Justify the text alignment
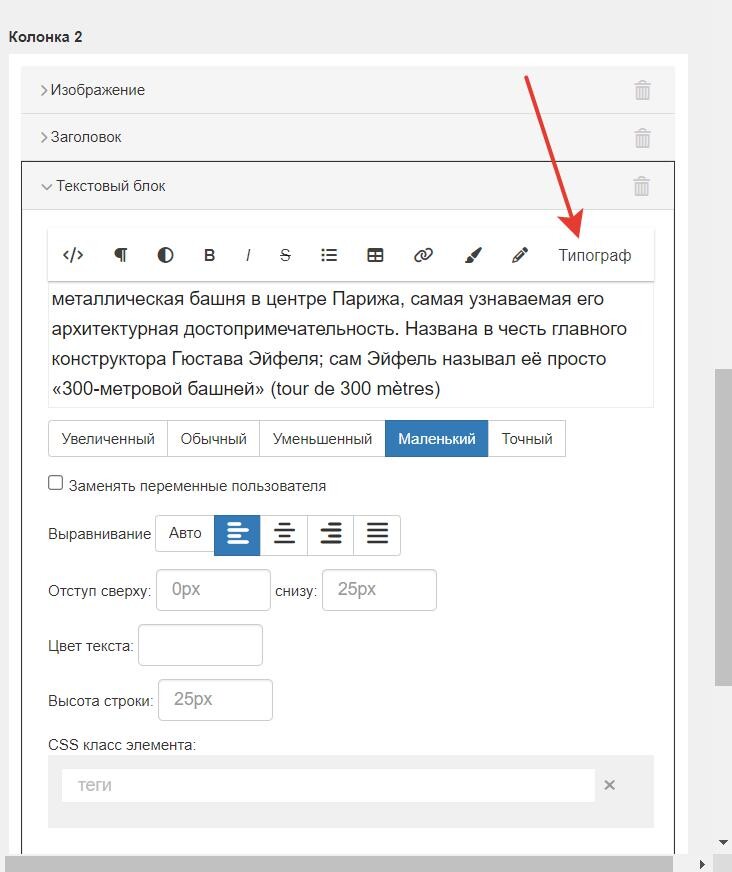Screen dimensions: 732x872 point(377,535)
